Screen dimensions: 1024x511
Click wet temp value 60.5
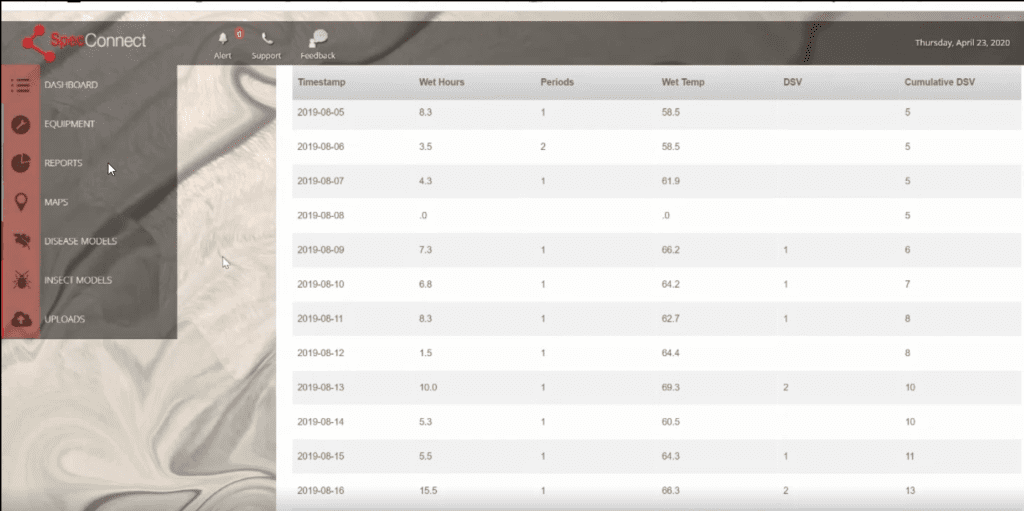671,421
